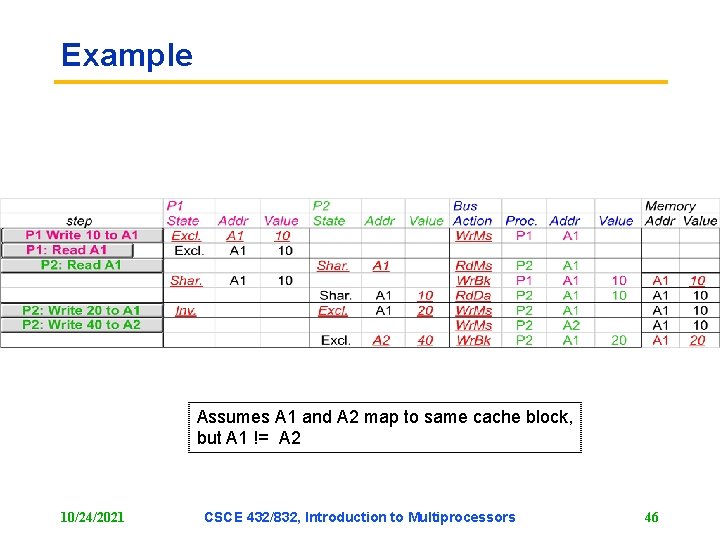Click the 'Action' column header under Bus
The height and width of the screenshot is (540, 720).
(x=472, y=221)
